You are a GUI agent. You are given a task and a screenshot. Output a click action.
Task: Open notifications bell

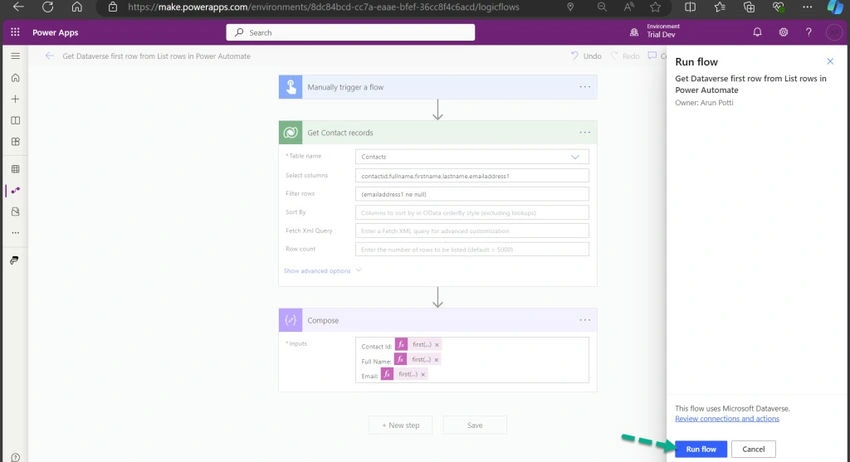(x=757, y=32)
